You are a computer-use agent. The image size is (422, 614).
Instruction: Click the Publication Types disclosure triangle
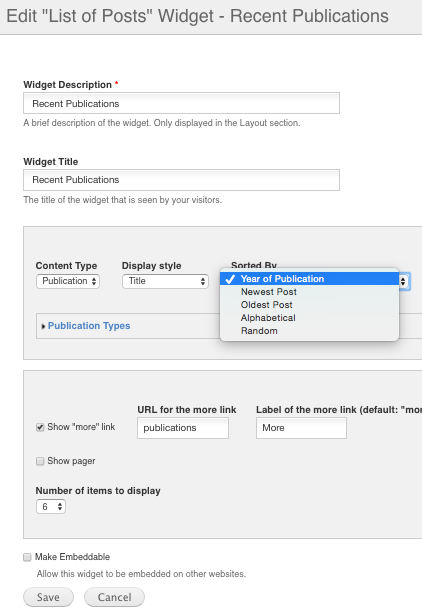(43, 326)
